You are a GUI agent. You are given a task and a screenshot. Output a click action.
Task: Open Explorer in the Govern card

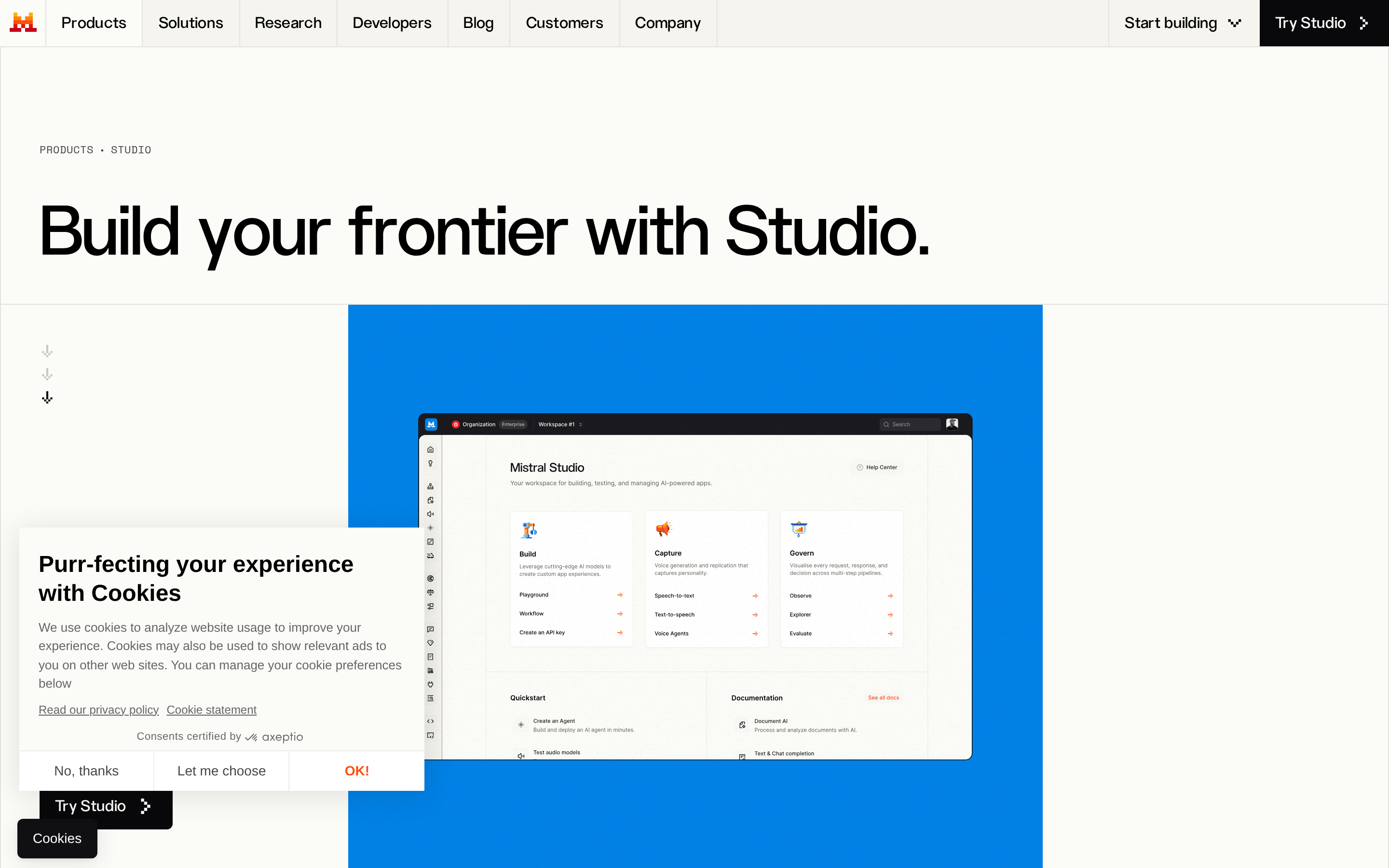click(x=842, y=615)
